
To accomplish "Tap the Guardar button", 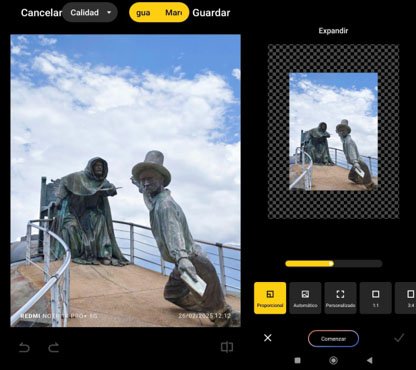I will pyautogui.click(x=211, y=13).
